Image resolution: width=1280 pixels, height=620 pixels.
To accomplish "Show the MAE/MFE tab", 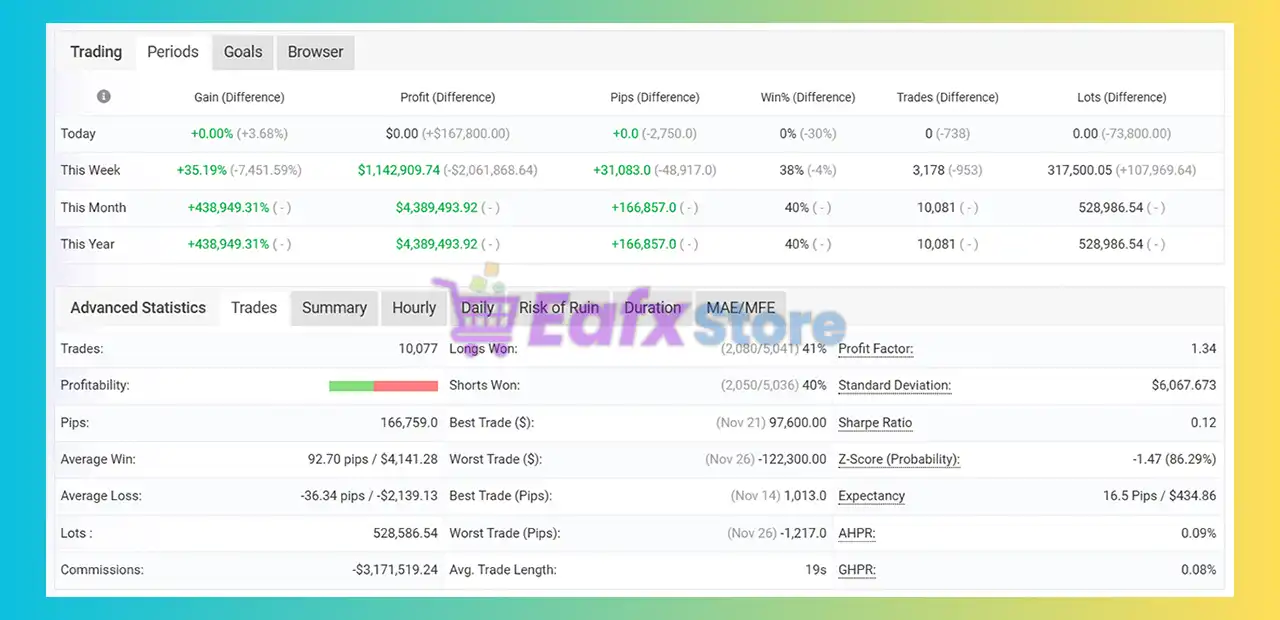I will pos(740,308).
